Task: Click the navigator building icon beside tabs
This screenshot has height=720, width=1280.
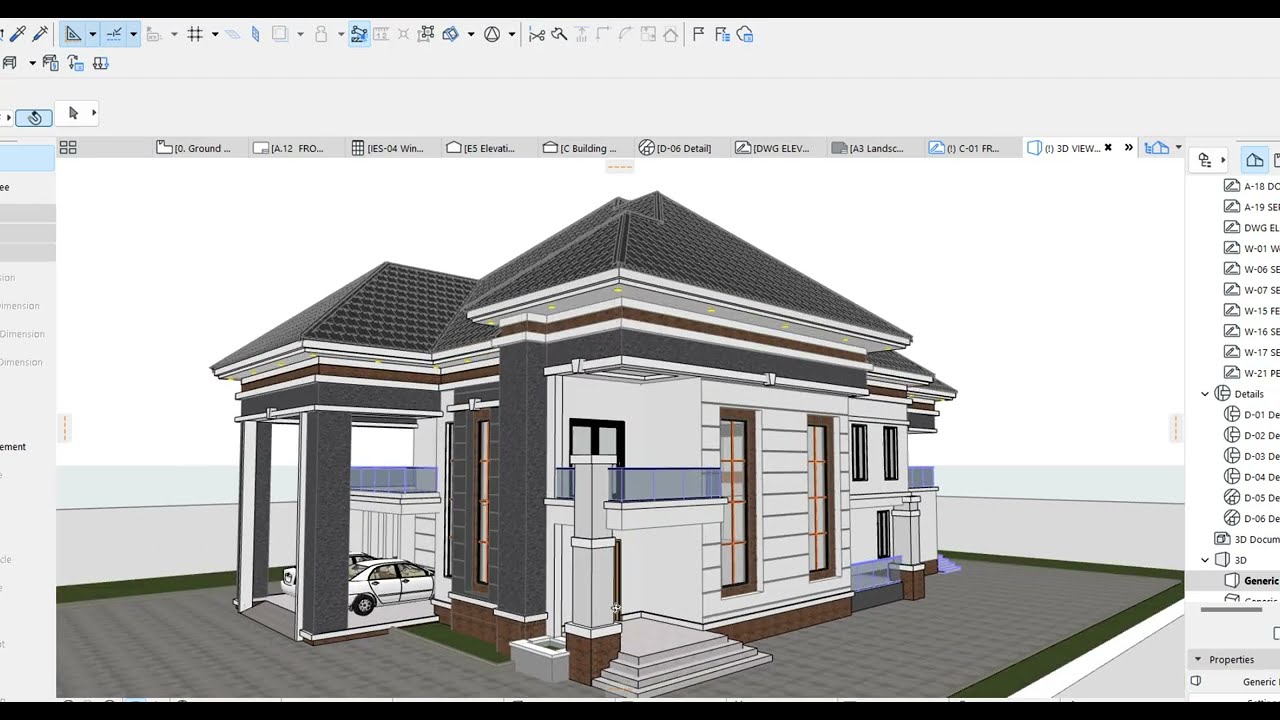Action: click(x=1157, y=147)
